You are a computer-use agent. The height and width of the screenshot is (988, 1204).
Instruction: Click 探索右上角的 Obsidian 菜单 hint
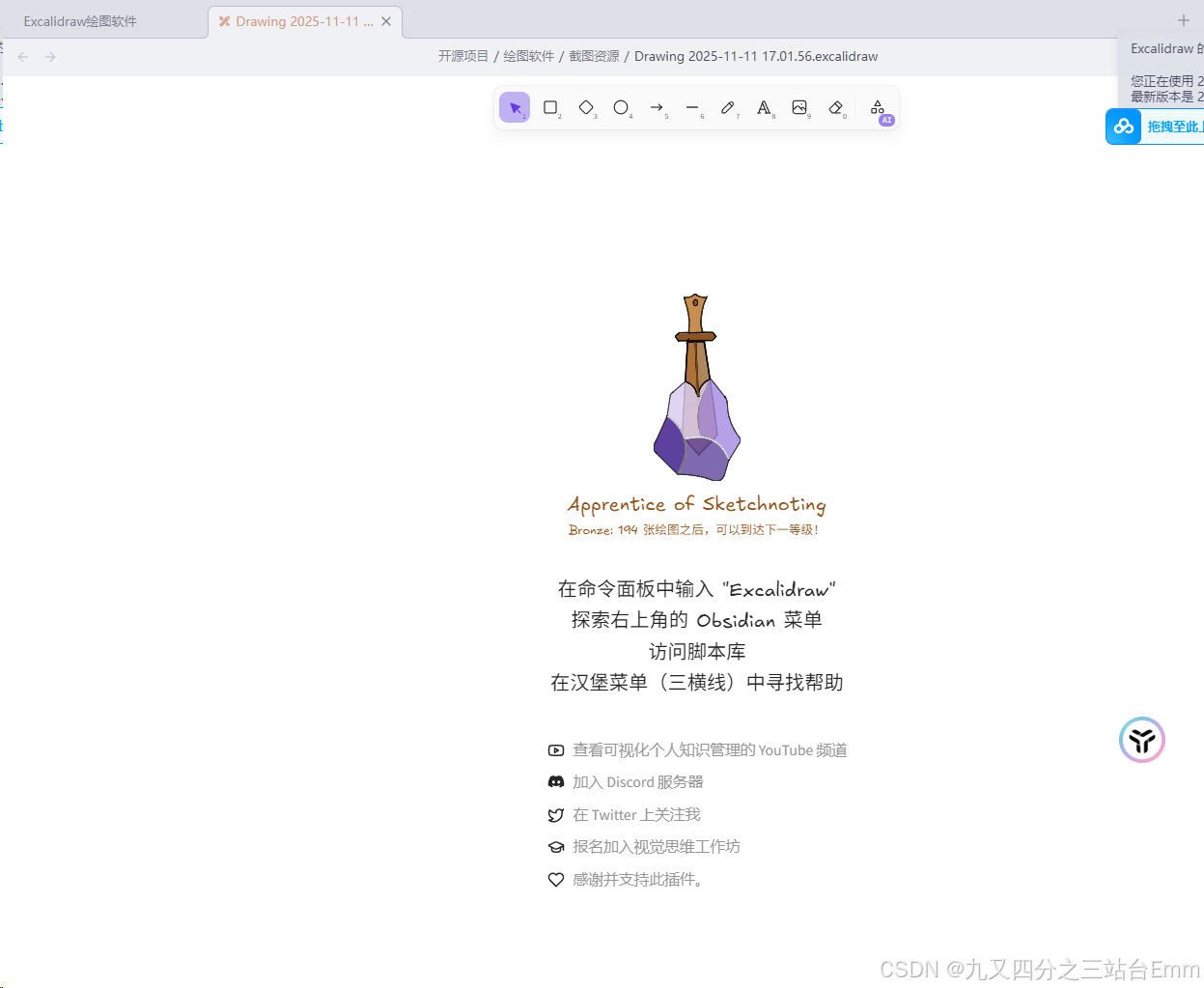(x=696, y=620)
